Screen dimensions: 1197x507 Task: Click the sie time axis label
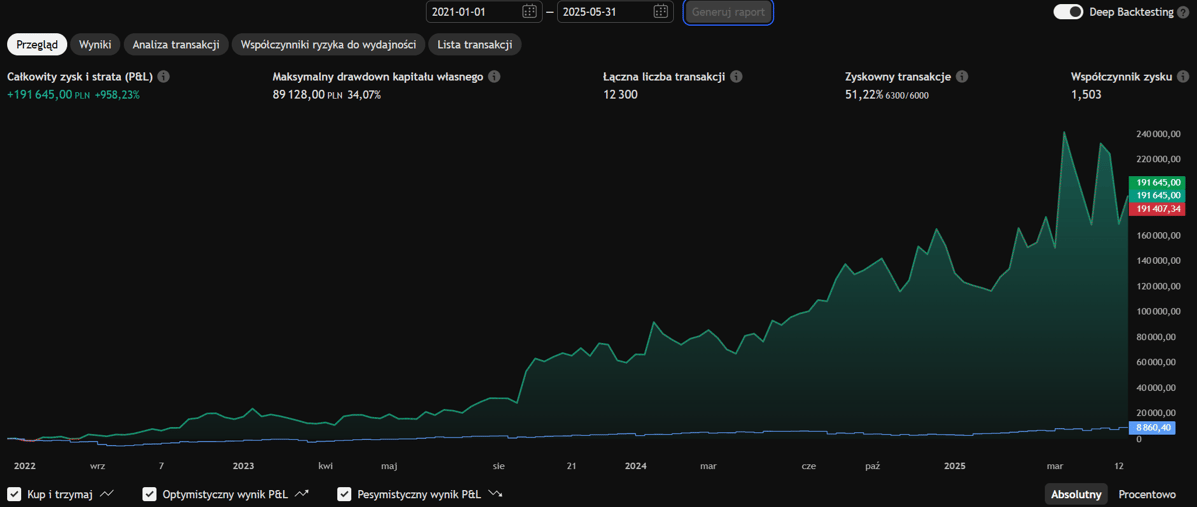click(x=500, y=465)
